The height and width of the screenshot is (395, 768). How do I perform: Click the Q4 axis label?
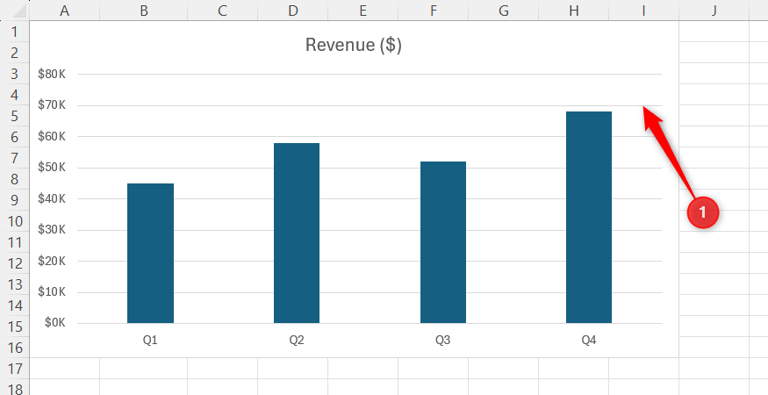coord(589,341)
